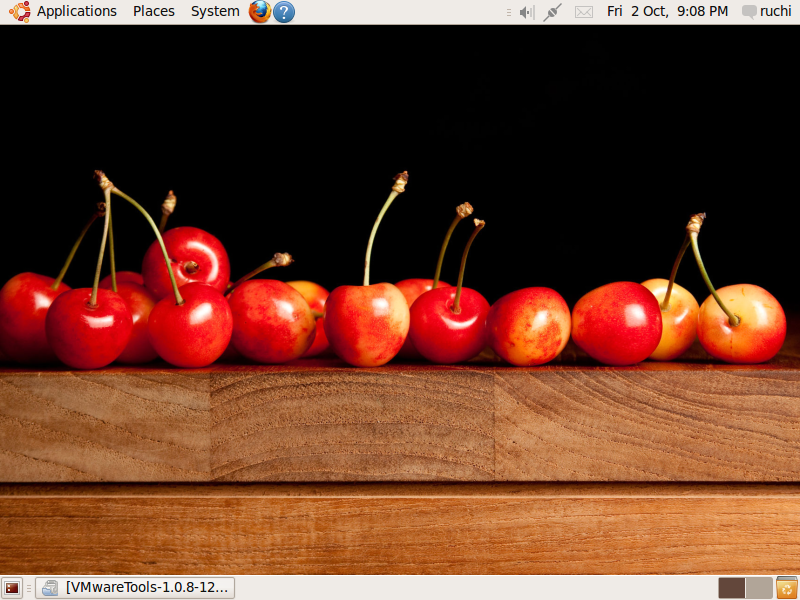Screen dimensions: 800x600
Task: Click the network connection plug icon
Action: [x=553, y=12]
